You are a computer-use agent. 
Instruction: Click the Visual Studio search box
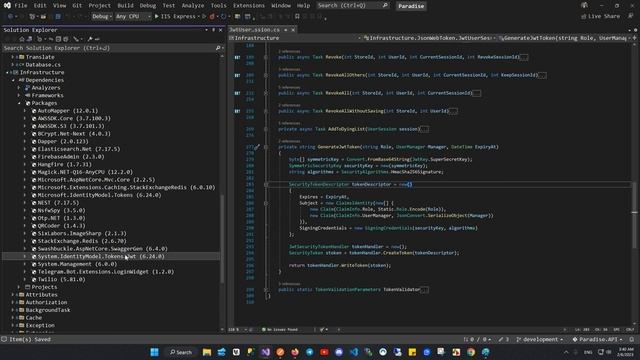click(x=353, y=6)
